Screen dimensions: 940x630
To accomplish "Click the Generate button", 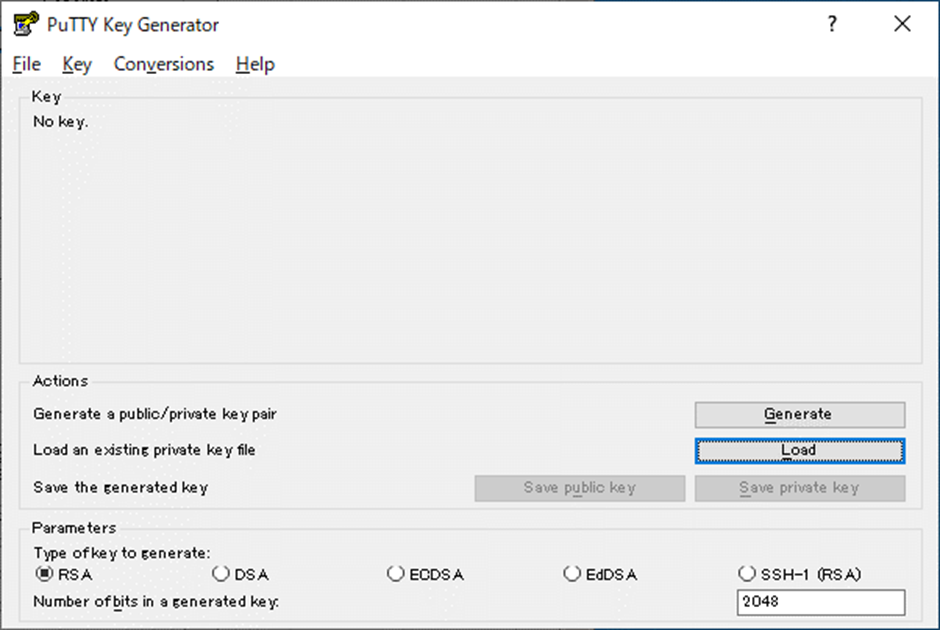I will pyautogui.click(x=800, y=414).
